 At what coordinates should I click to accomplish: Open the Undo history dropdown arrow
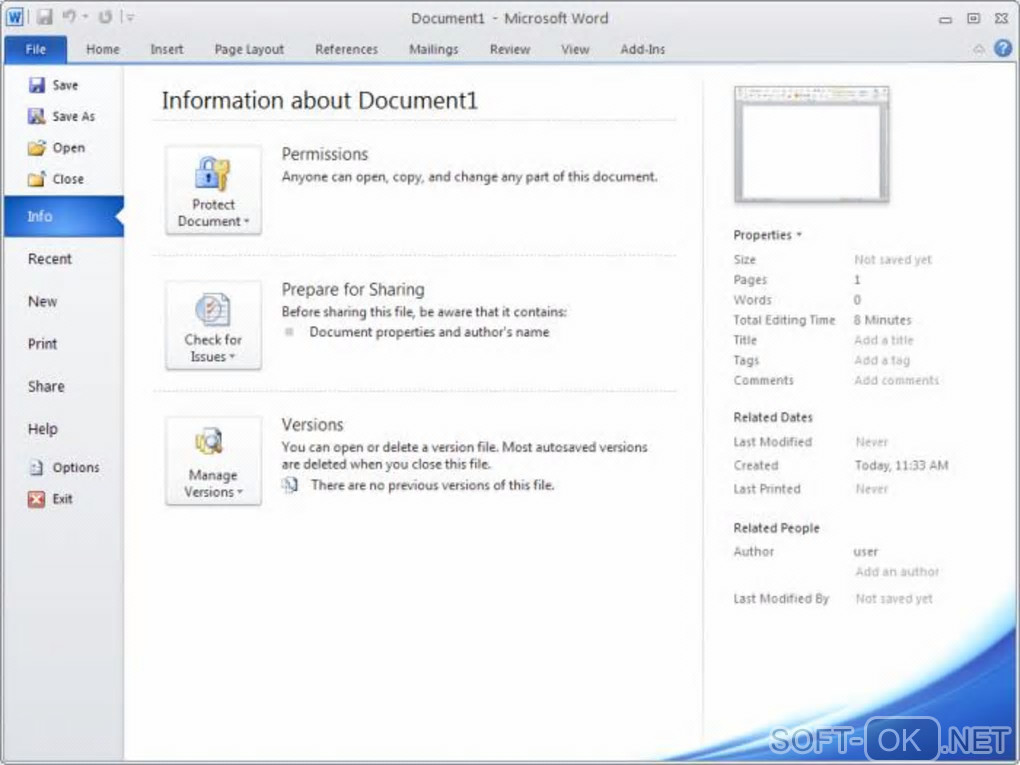pos(85,18)
